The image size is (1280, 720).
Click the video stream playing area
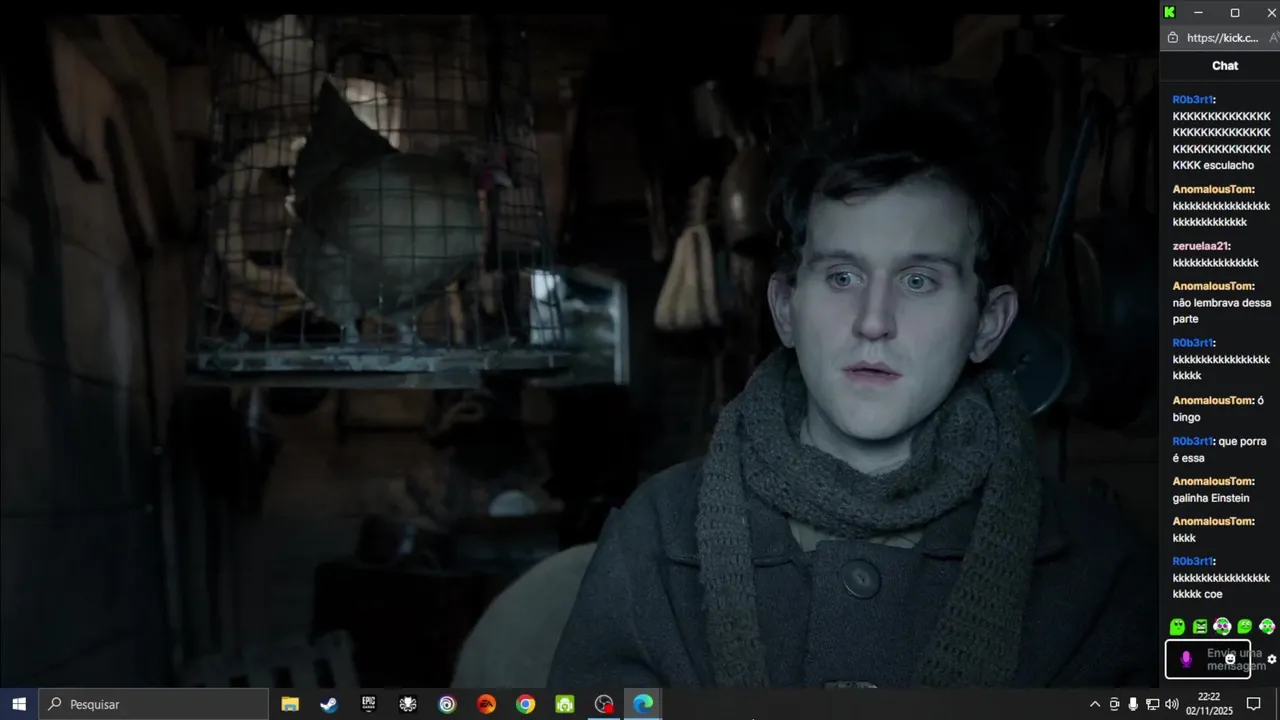click(579, 350)
